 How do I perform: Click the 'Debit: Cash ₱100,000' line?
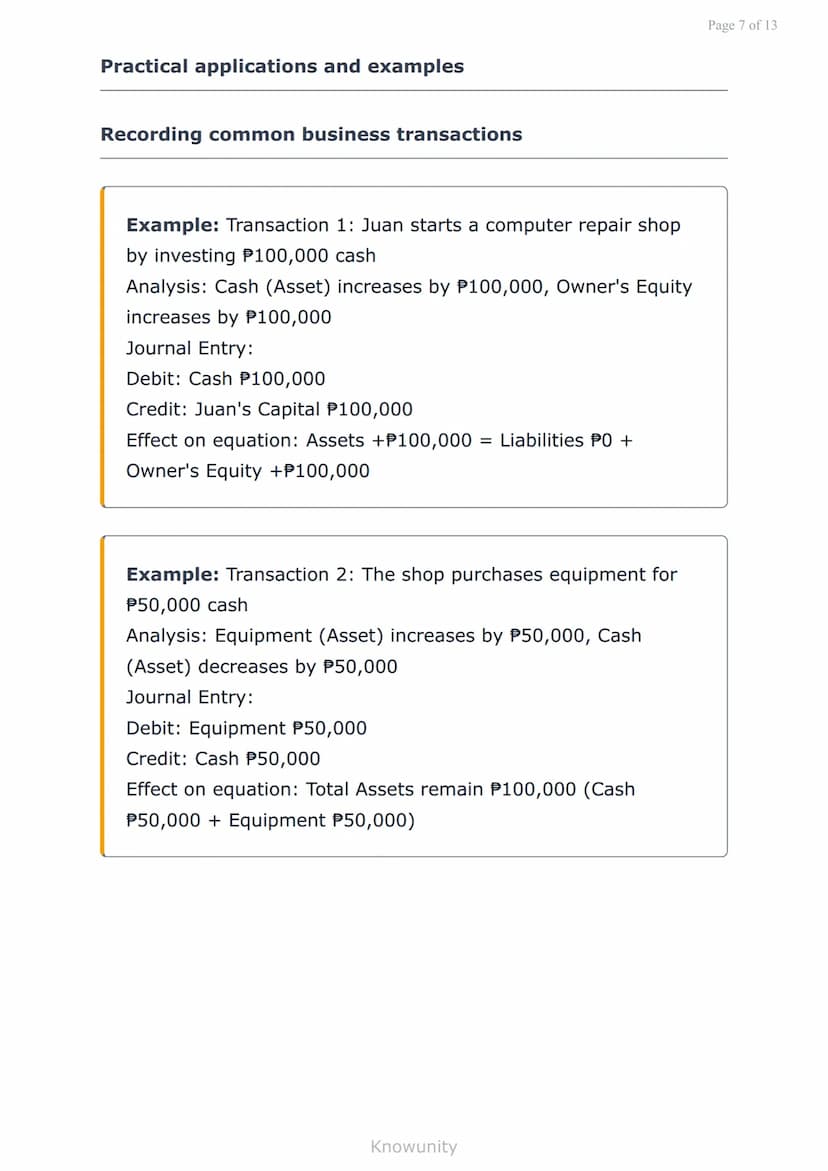pyautogui.click(x=225, y=379)
